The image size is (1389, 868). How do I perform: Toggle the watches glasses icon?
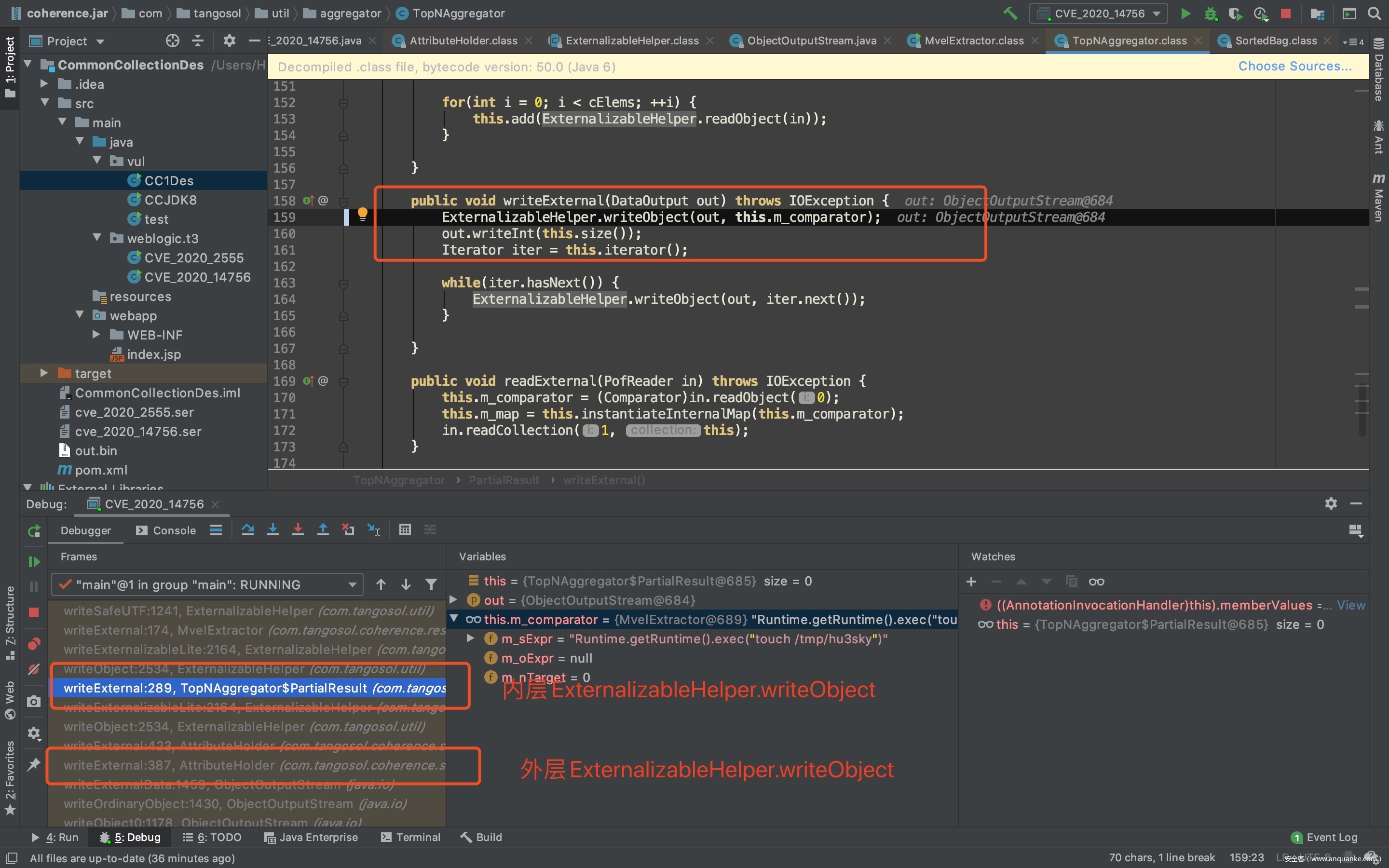pos(1096,582)
